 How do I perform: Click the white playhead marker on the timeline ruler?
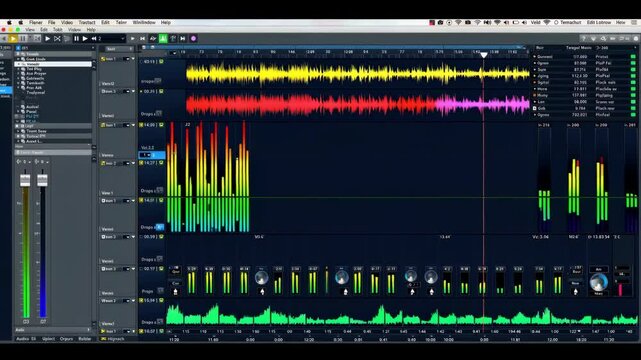[x=484, y=55]
